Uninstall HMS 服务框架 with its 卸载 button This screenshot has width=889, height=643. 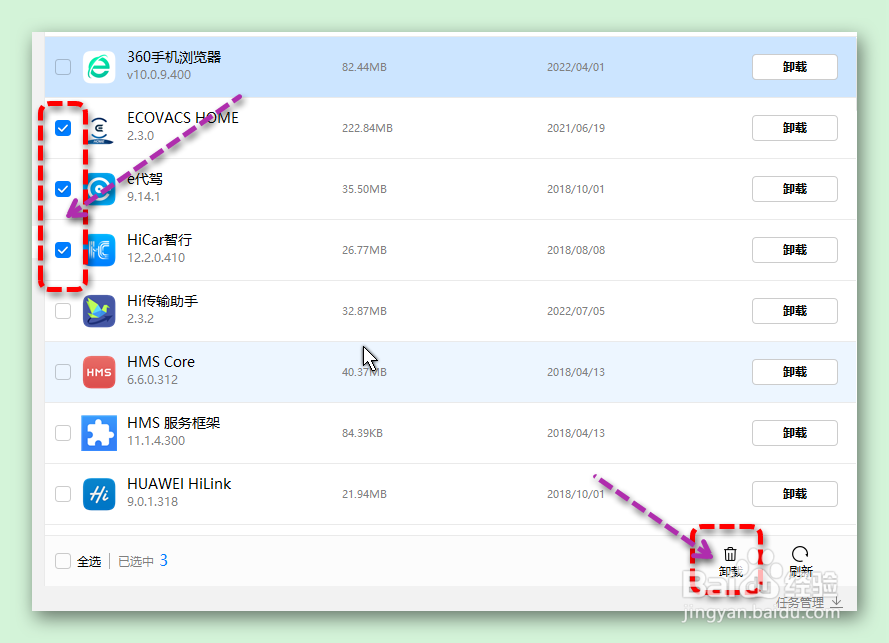794,433
